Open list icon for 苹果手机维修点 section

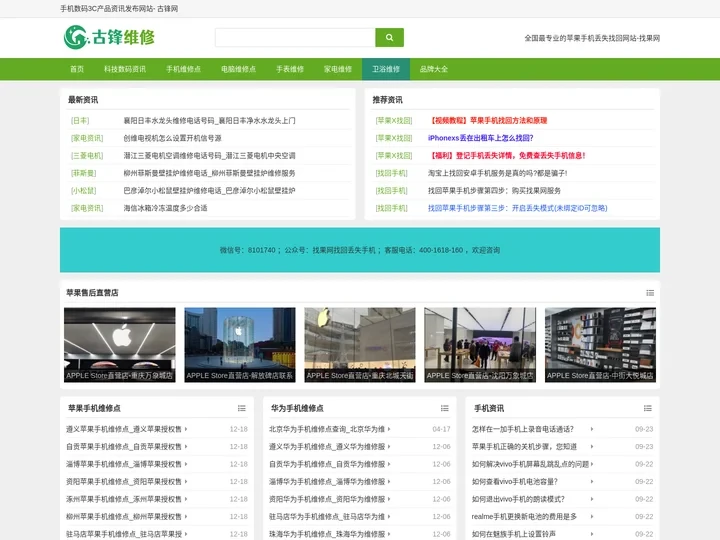tap(242, 408)
